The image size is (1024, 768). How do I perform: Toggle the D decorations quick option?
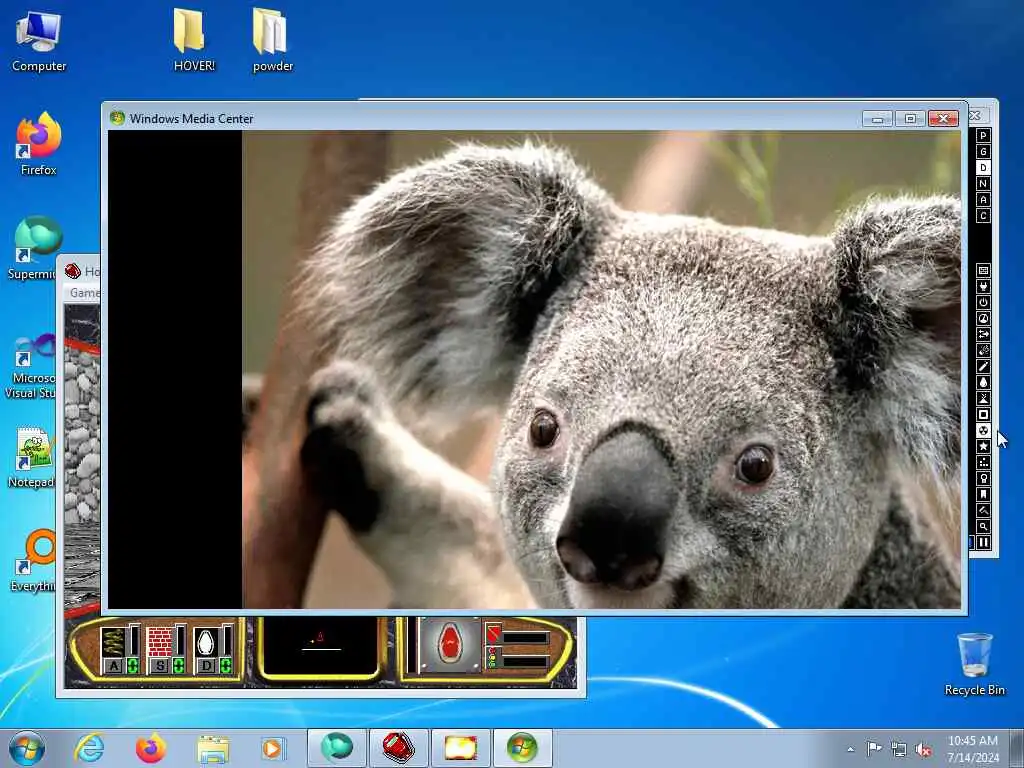[x=983, y=167]
